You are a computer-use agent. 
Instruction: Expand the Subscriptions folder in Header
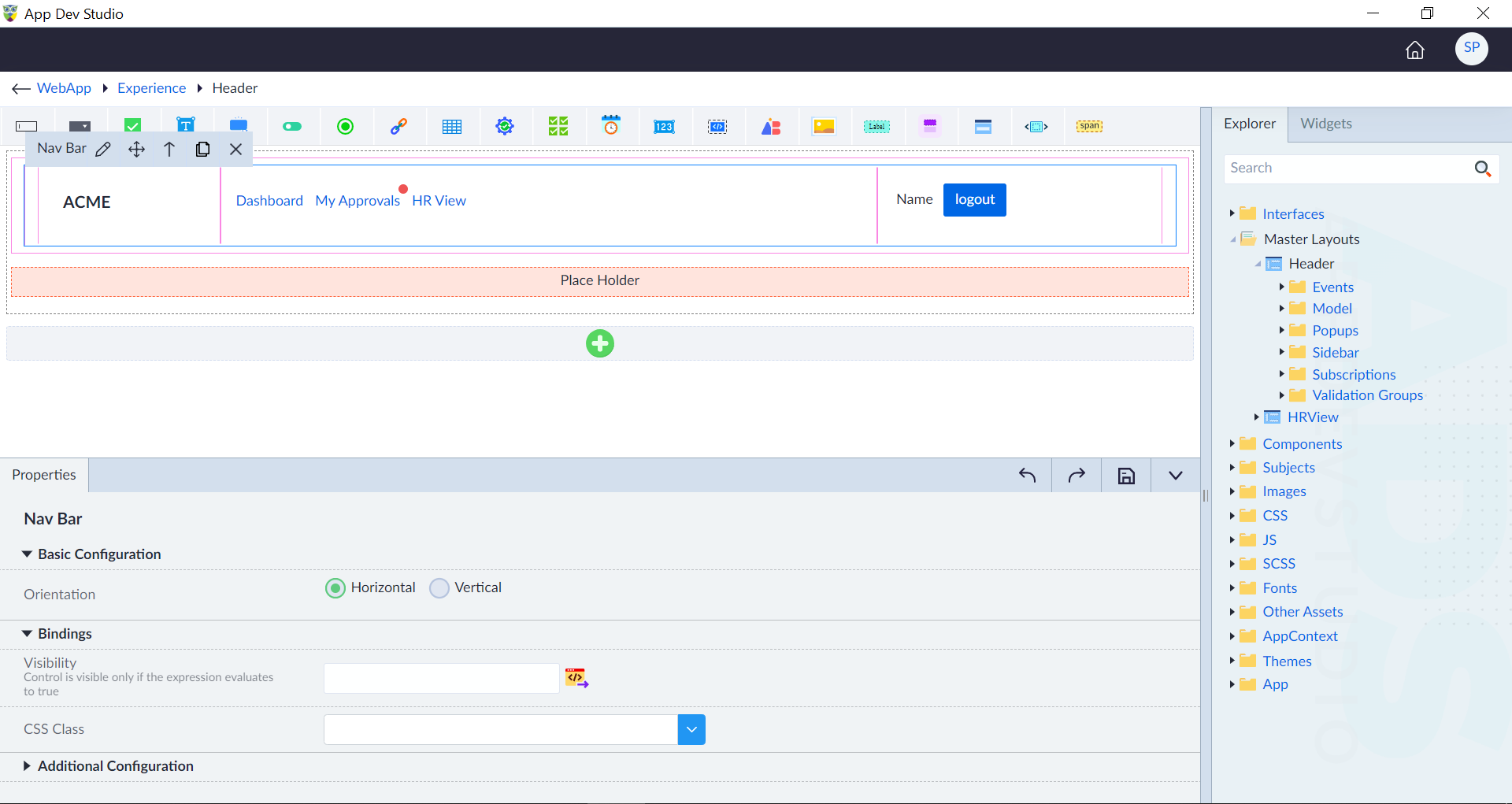(x=1282, y=374)
